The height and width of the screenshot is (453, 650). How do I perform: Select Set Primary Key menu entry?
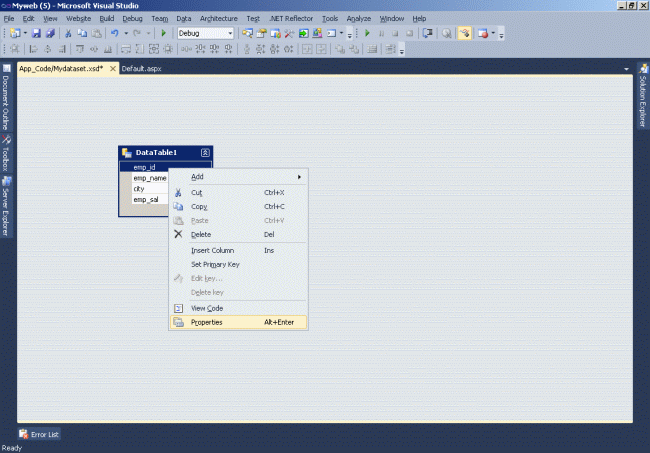tap(215, 264)
